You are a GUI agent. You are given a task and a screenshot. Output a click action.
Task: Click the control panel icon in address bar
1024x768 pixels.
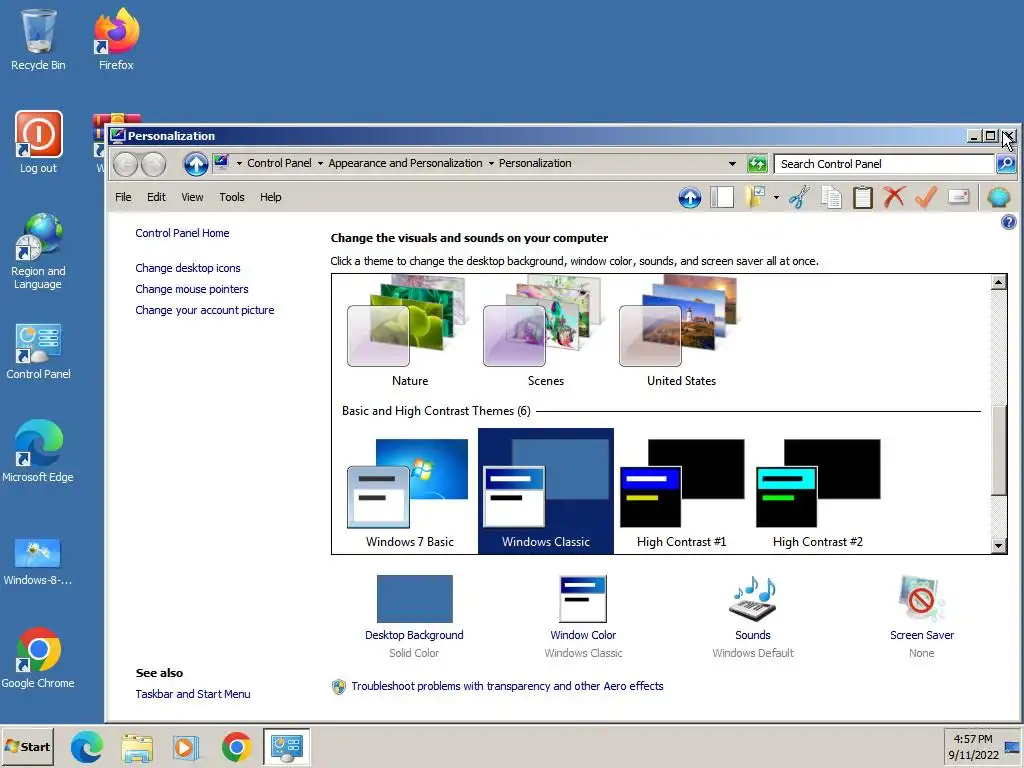(221, 163)
